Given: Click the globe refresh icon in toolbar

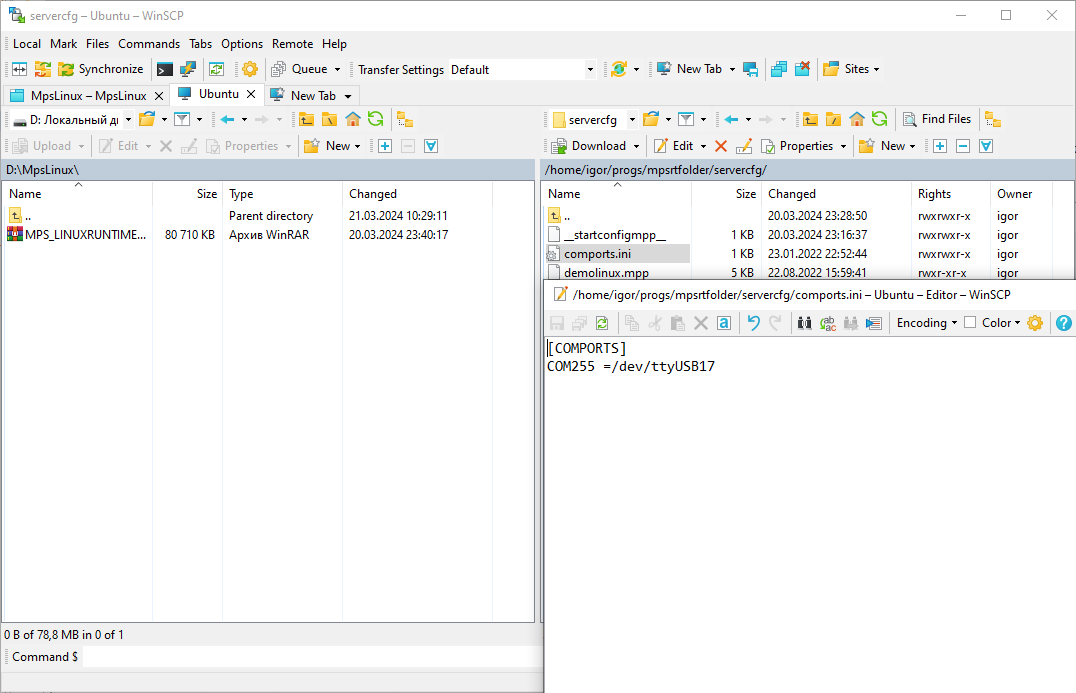Looking at the screenshot, I should [x=619, y=69].
